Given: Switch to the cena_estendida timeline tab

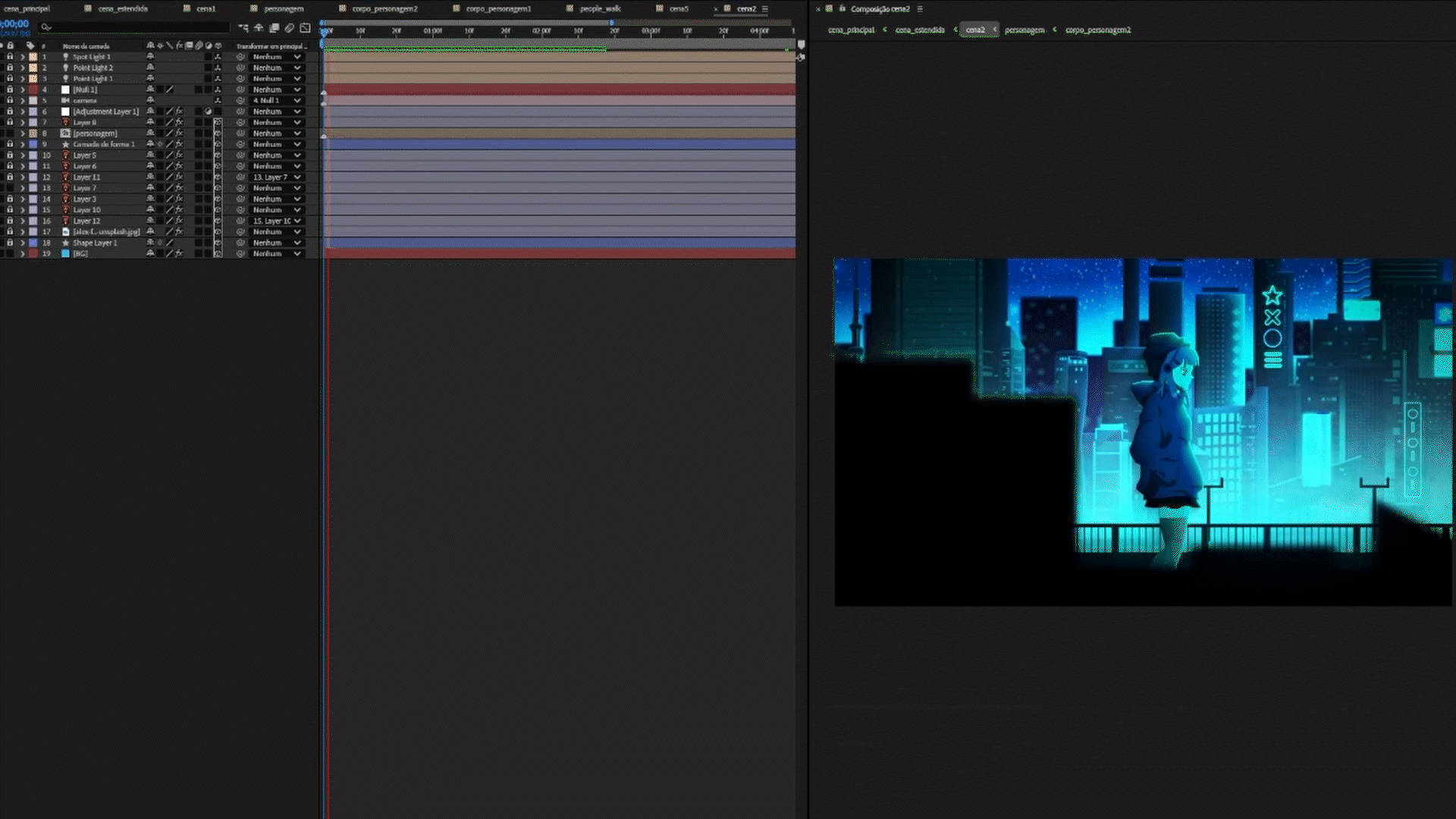Looking at the screenshot, I should [122, 9].
